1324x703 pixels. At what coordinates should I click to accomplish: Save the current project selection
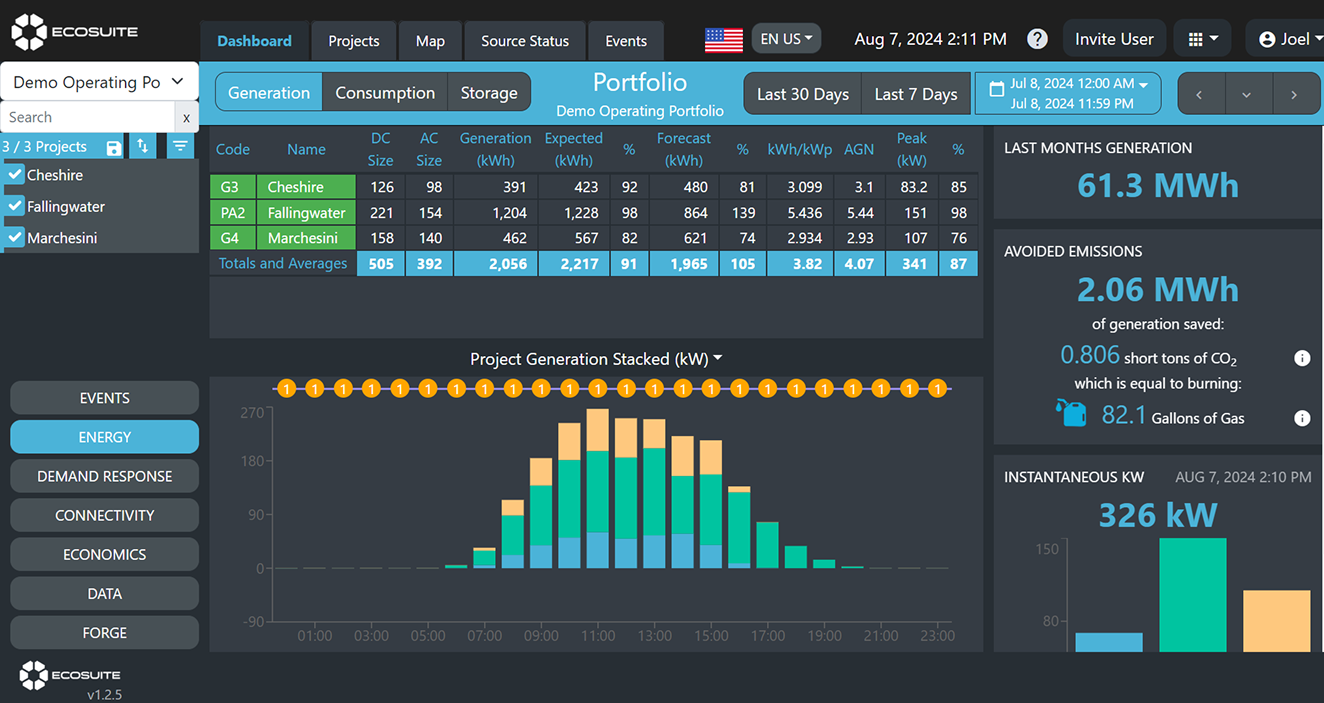[112, 146]
